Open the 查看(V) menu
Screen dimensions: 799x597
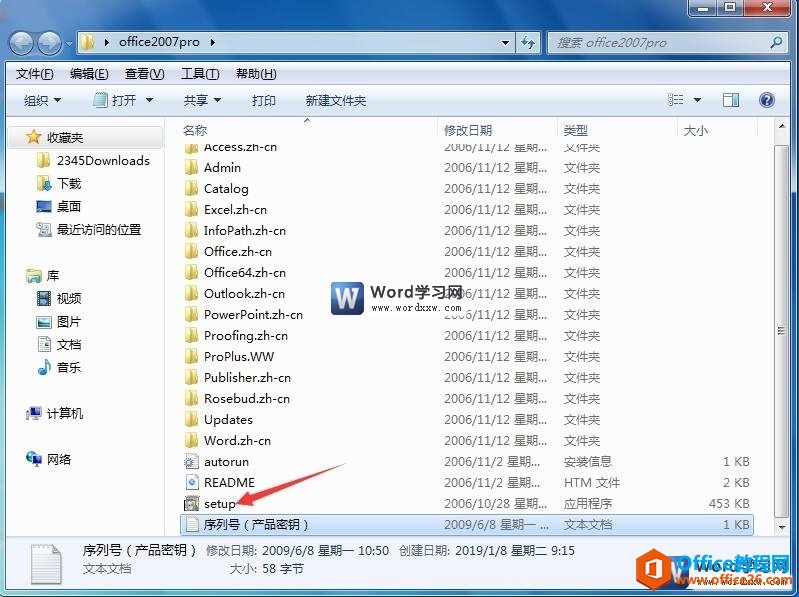[145, 74]
